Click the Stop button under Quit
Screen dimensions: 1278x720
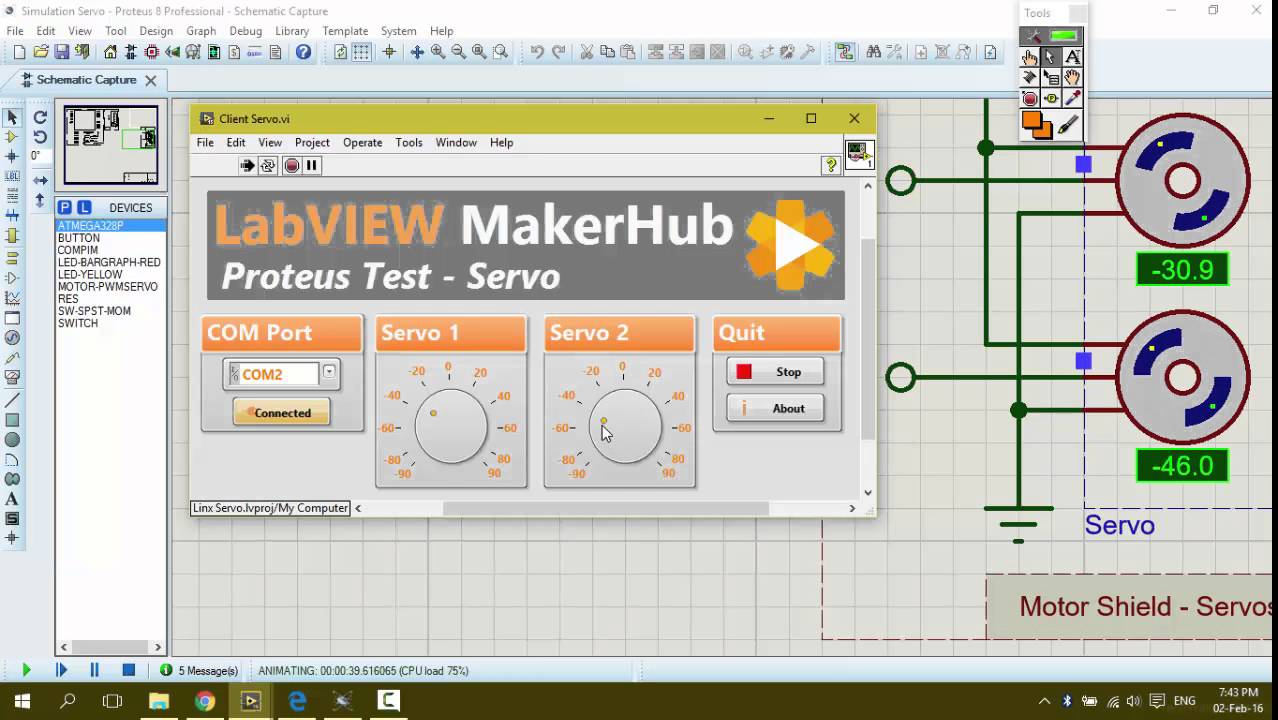point(775,372)
